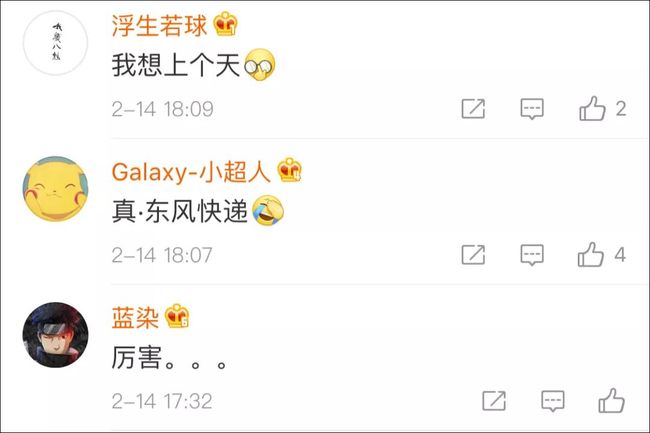Viewport: 650px width, 433px height.
Task: Open reply bubble on 蓝染 comment
Action: 553,401
